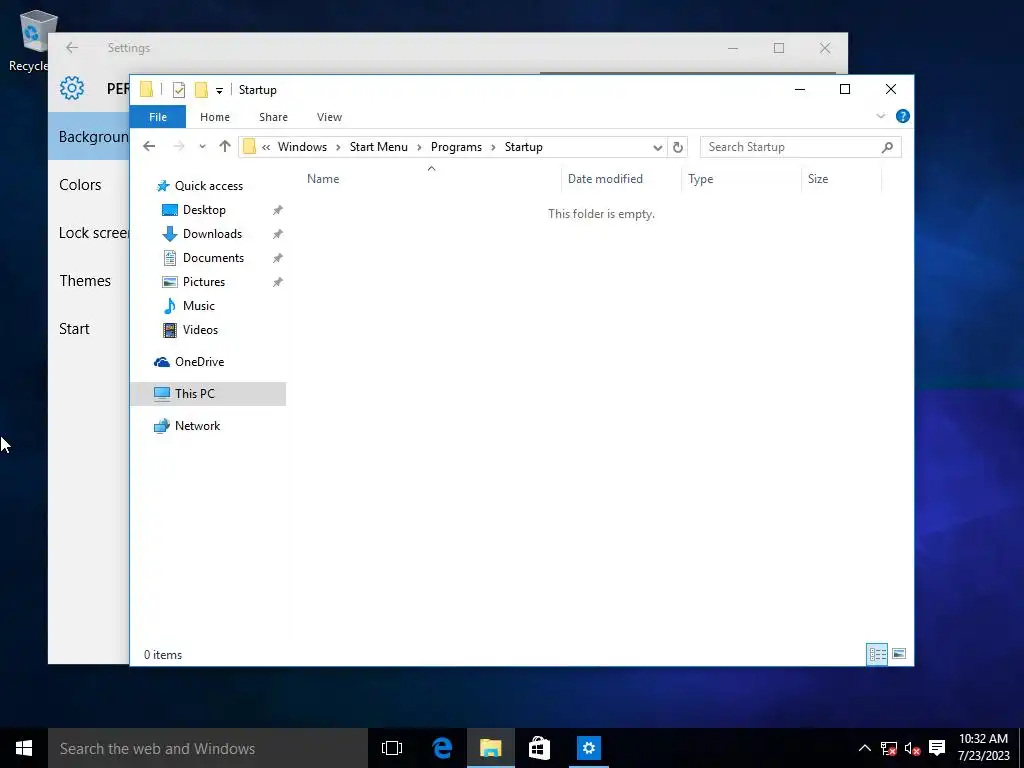Sort by Type column header
This screenshot has width=1024, height=768.
click(x=700, y=179)
